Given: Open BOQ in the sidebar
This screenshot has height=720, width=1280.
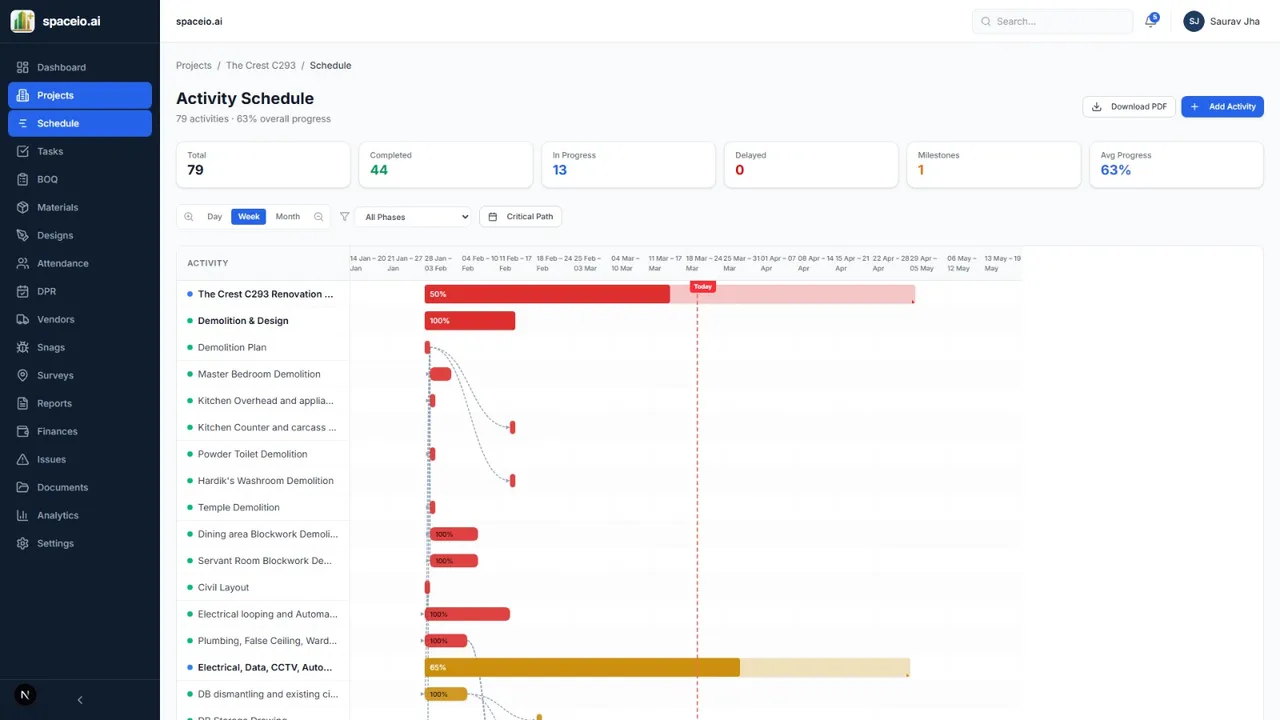Looking at the screenshot, I should pyautogui.click(x=80, y=179).
